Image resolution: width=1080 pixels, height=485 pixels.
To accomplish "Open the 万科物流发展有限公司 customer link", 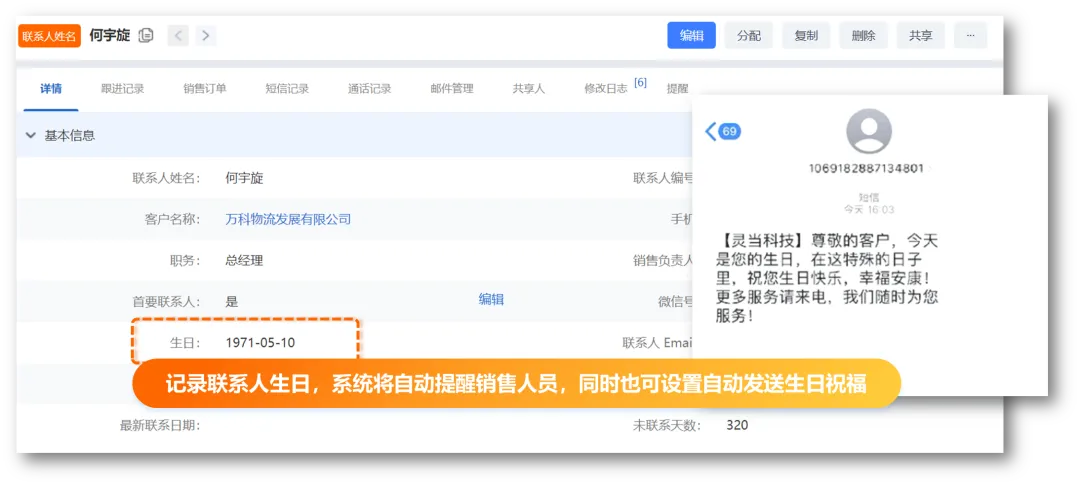I will [x=288, y=219].
